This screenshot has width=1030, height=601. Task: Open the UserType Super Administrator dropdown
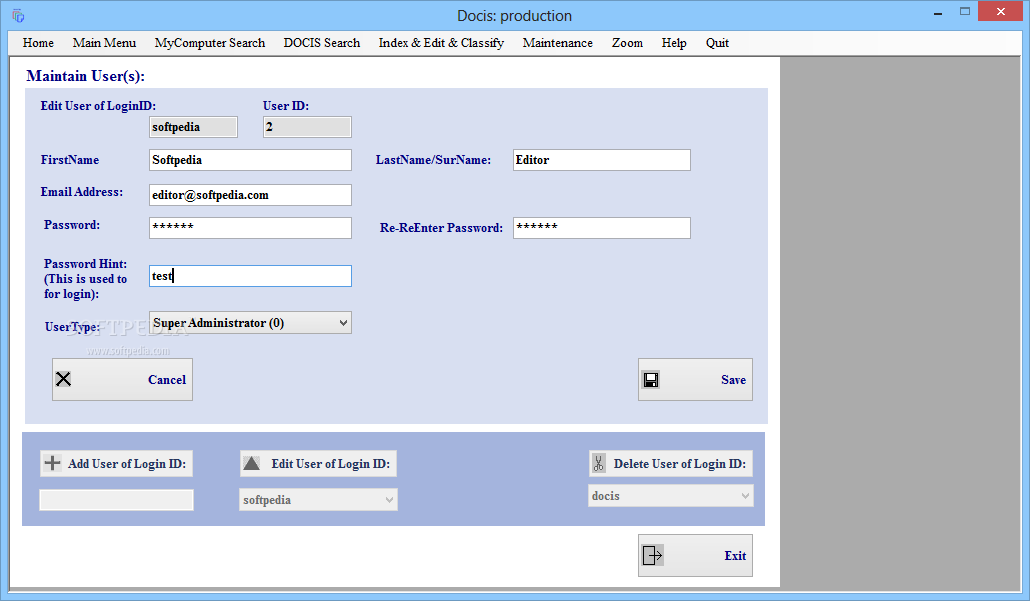[x=250, y=323]
